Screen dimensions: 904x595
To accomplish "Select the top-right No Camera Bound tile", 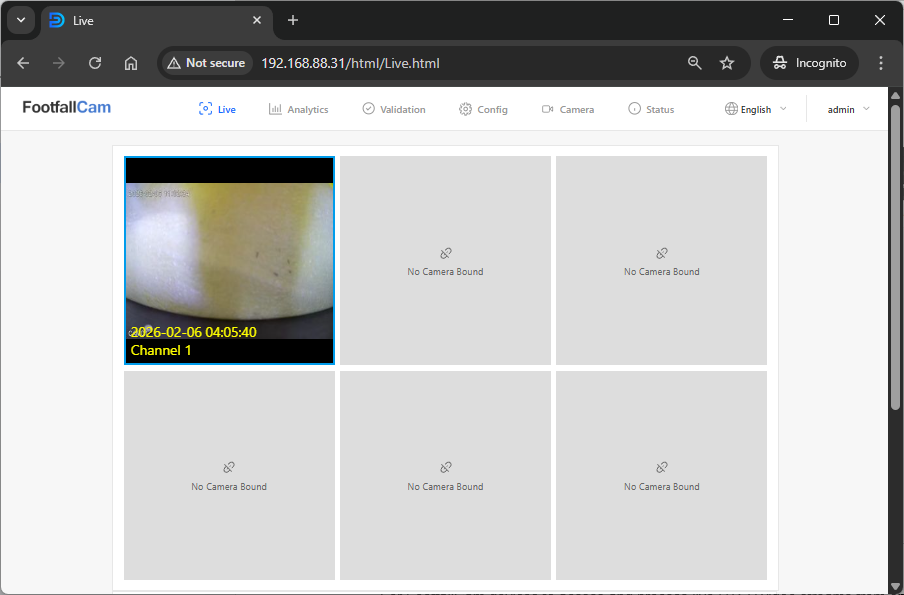I will click(x=661, y=260).
